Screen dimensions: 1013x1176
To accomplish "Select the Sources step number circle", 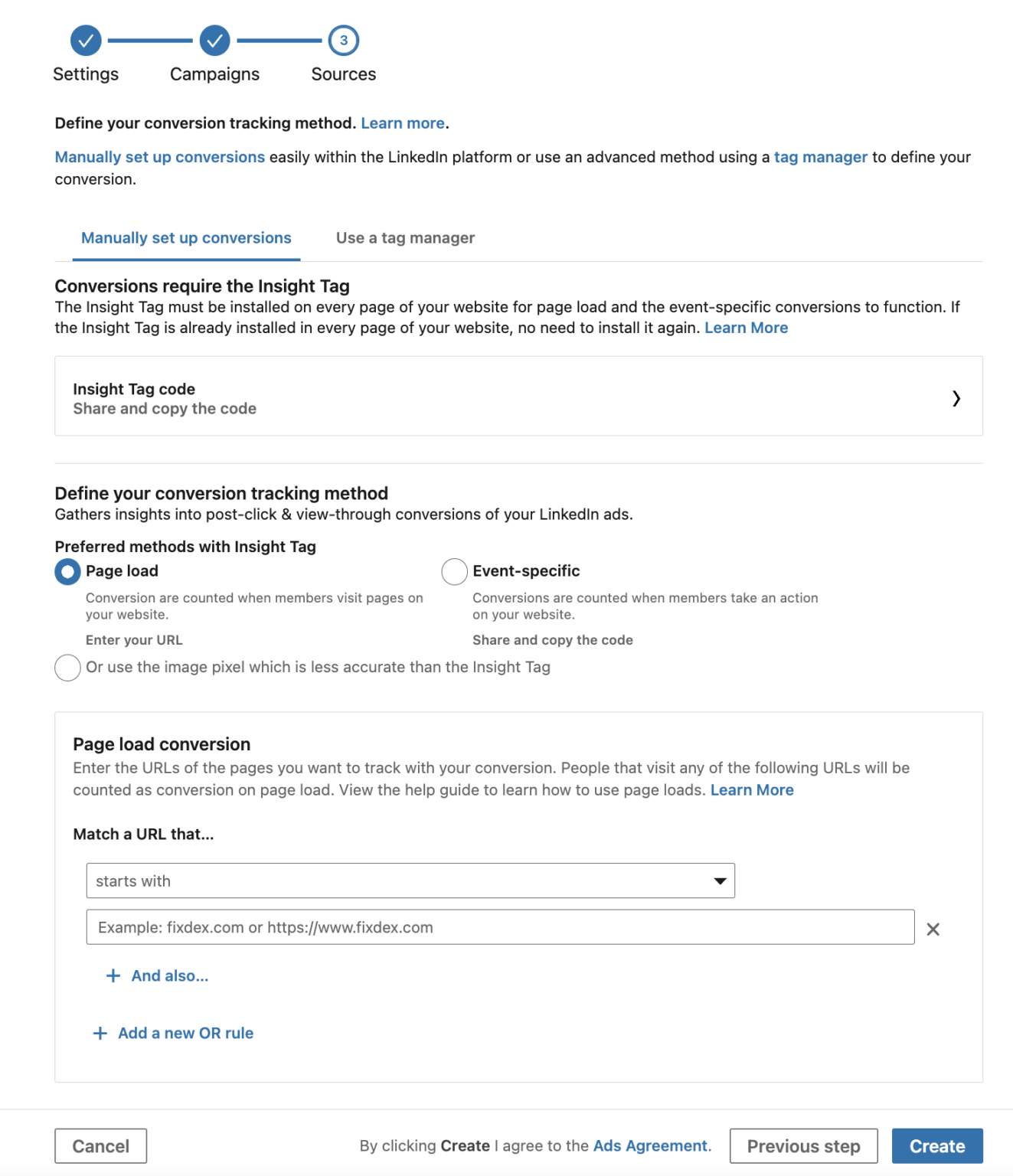I will pos(343,41).
